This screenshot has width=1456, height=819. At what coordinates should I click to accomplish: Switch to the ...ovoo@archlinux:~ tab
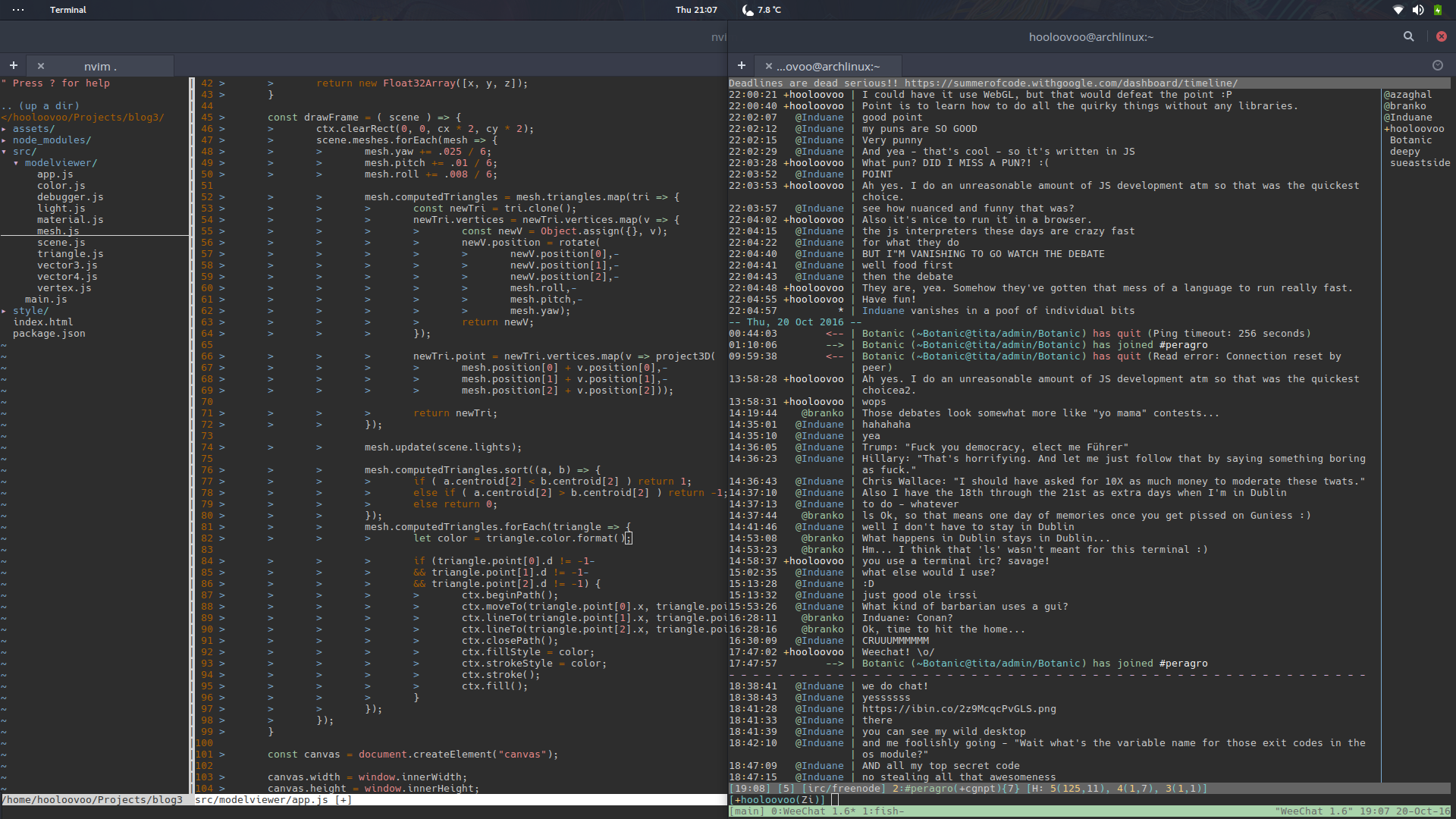point(828,67)
